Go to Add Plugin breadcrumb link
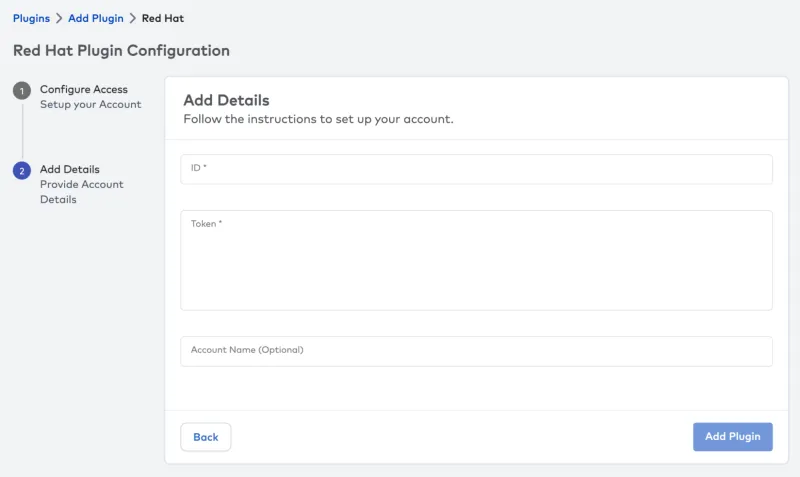Viewport: 800px width, 477px height. click(96, 18)
